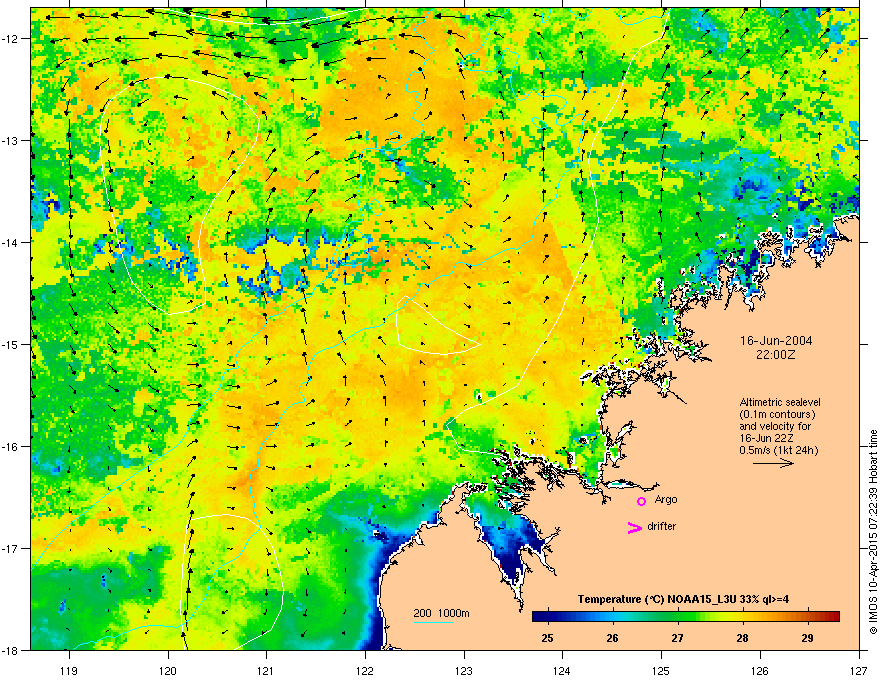880x680 pixels.
Task: Click the magenta Argo circle symbol
Action: click(641, 501)
